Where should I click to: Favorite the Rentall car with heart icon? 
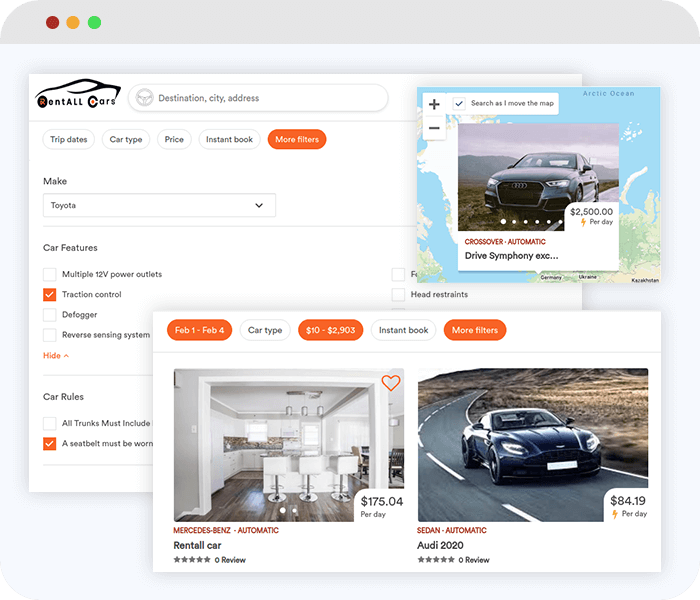pos(391,383)
